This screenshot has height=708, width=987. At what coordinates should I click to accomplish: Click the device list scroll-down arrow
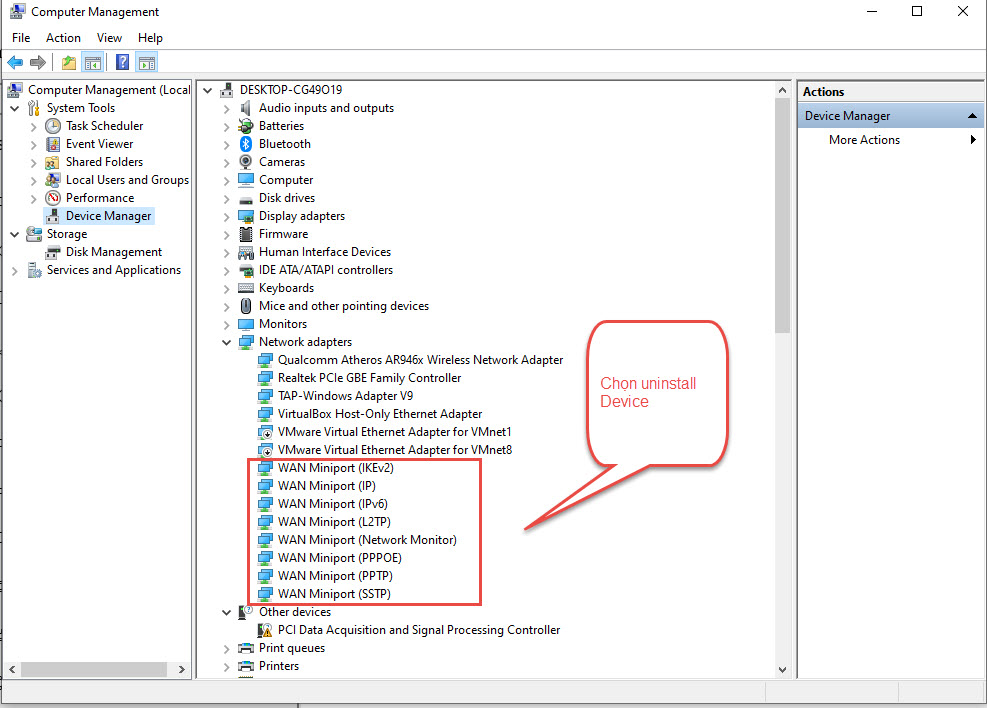point(782,670)
